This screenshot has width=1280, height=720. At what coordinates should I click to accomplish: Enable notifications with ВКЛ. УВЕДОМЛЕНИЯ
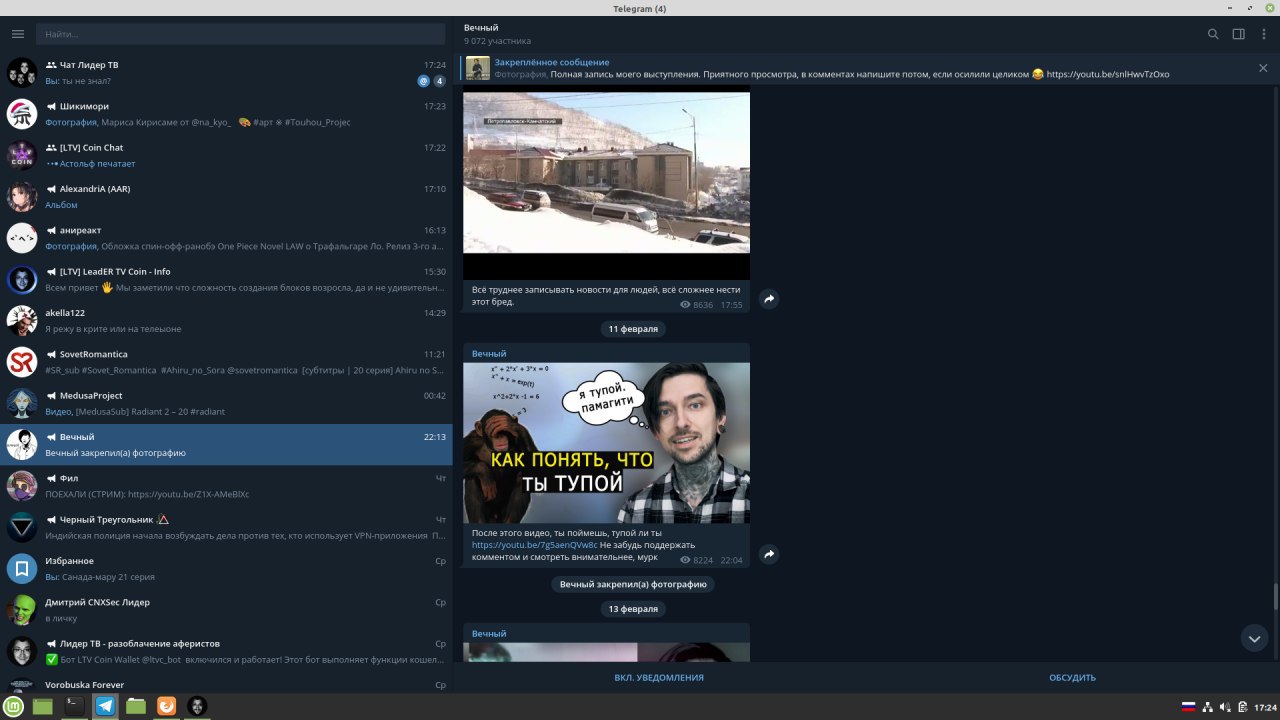[x=659, y=678]
